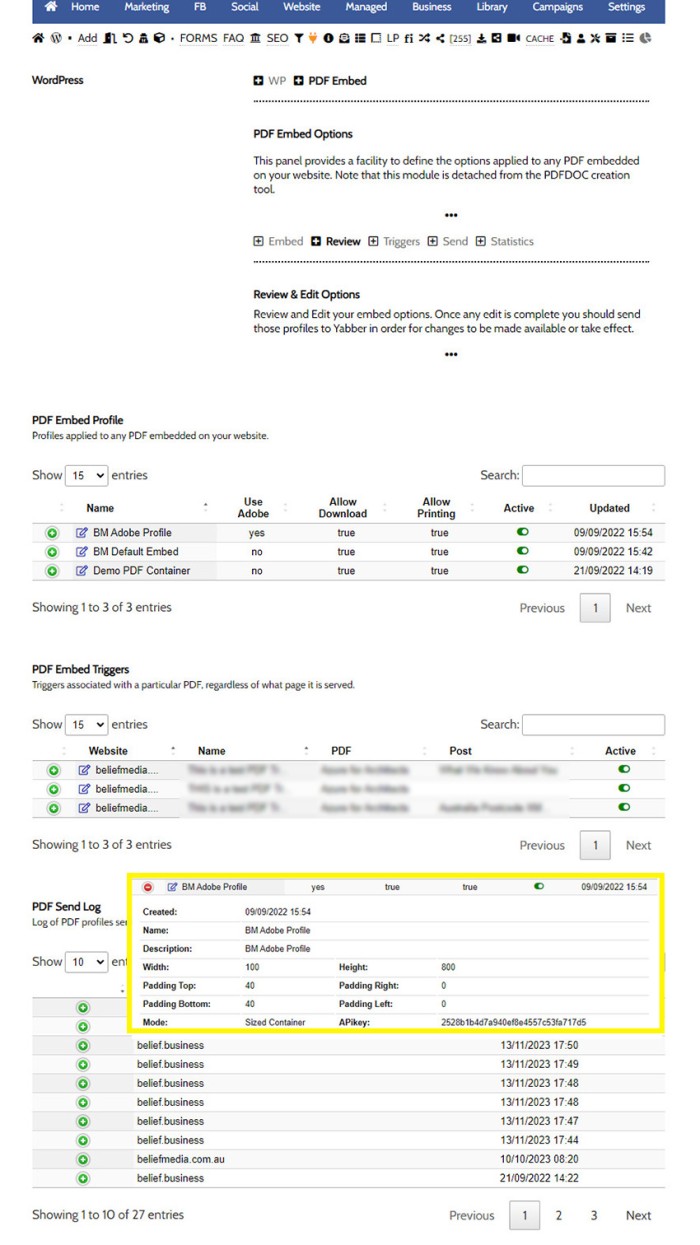The height and width of the screenshot is (1245, 700).
Task: Click the edit icon for Demo PDF Container
Action: tap(82, 571)
